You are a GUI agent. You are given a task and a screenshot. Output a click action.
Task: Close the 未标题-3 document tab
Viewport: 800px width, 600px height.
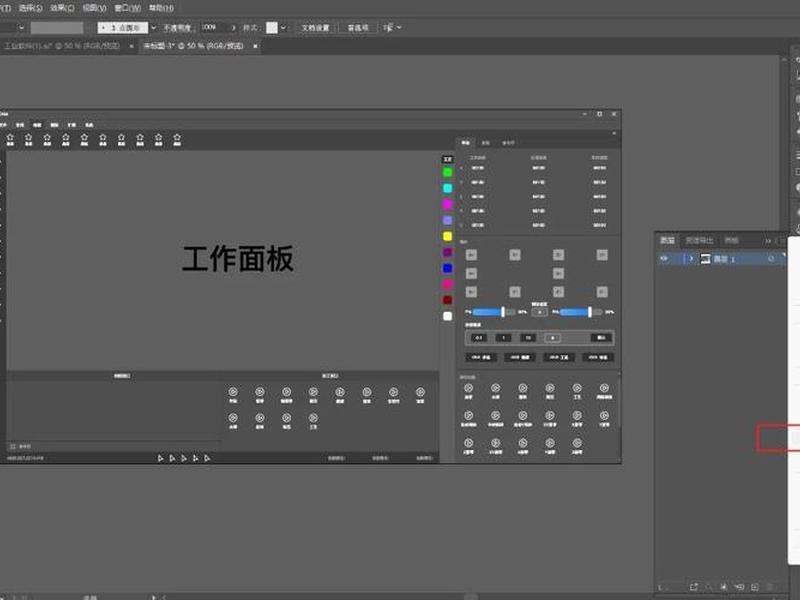tap(255, 46)
